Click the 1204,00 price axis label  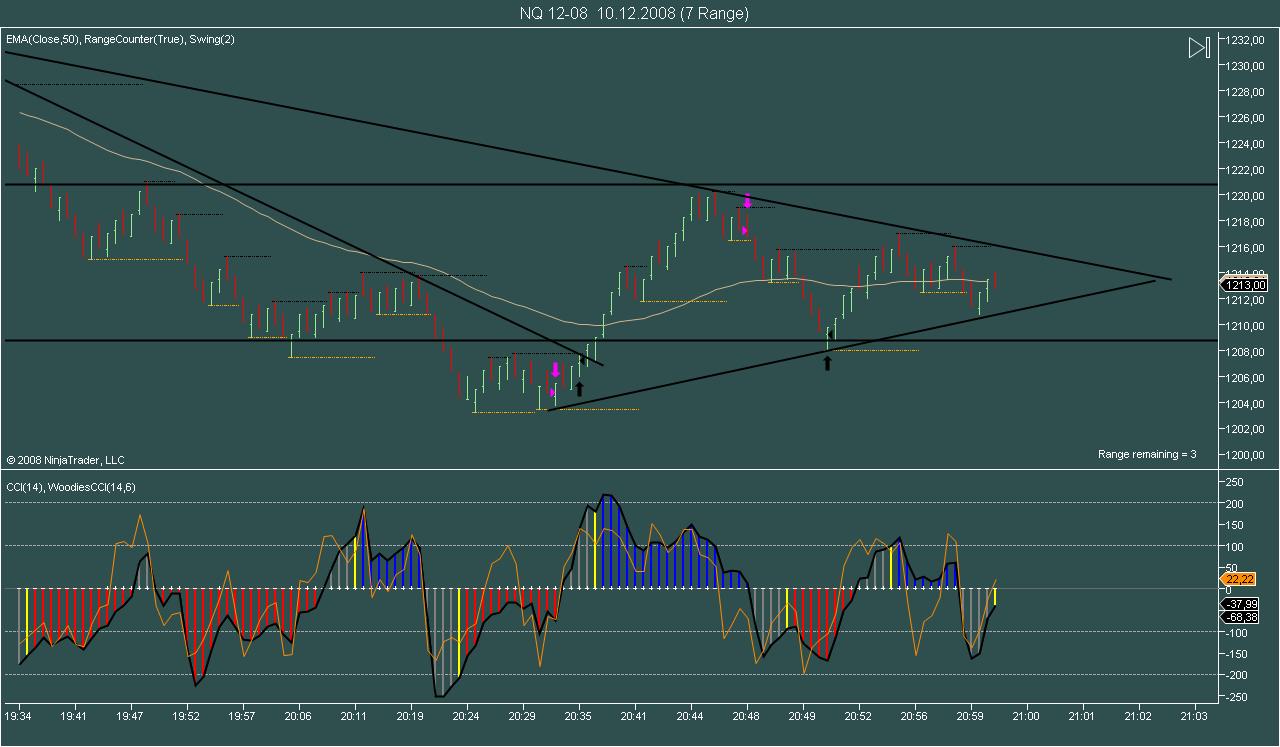click(1247, 404)
